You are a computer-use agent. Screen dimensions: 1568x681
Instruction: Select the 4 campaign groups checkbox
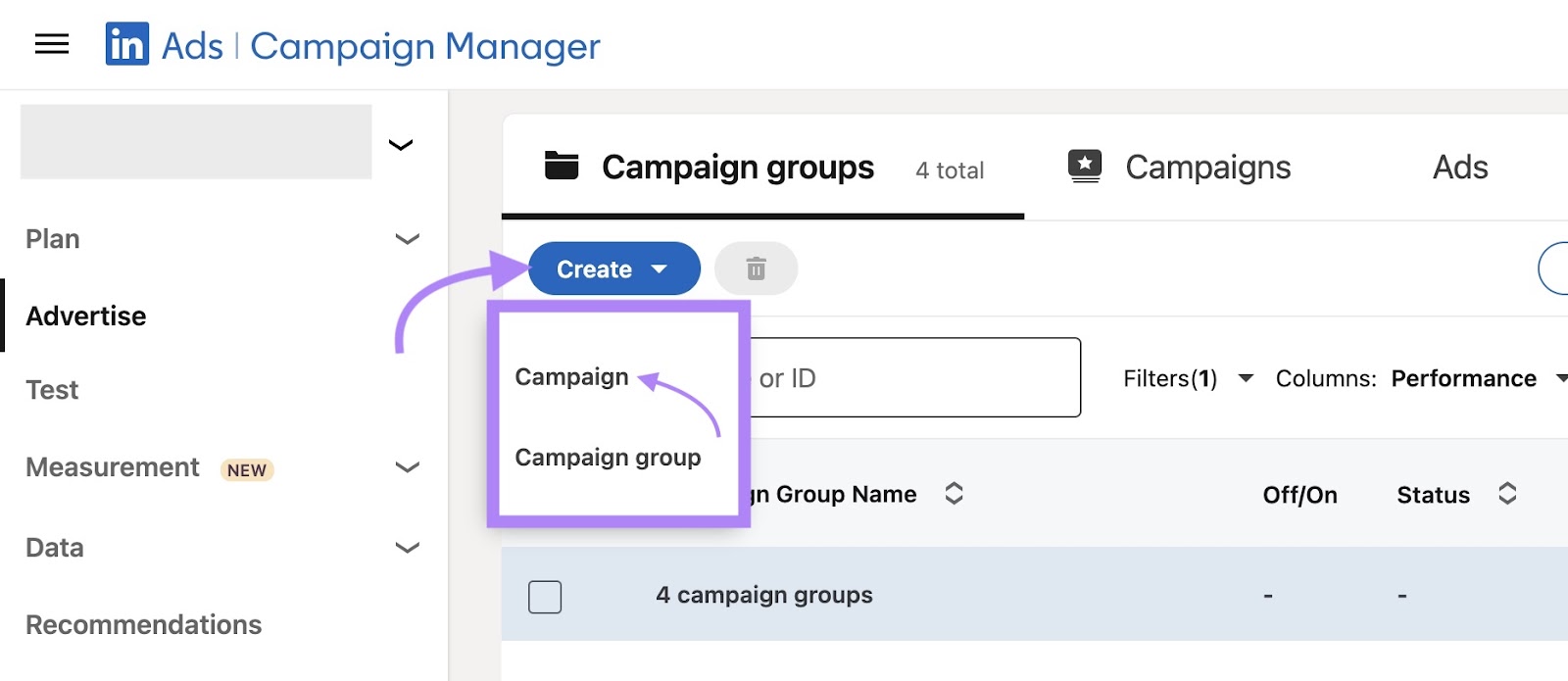pos(545,595)
